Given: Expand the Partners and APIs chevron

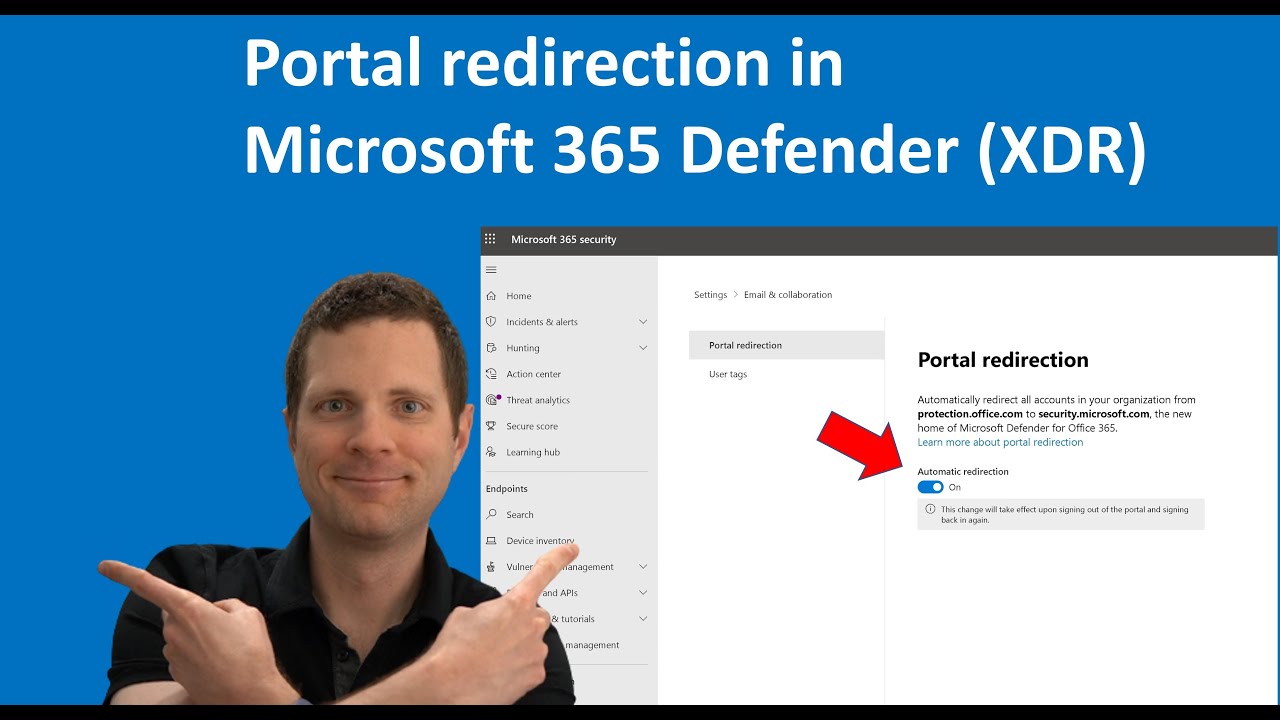Looking at the screenshot, I should click(643, 593).
